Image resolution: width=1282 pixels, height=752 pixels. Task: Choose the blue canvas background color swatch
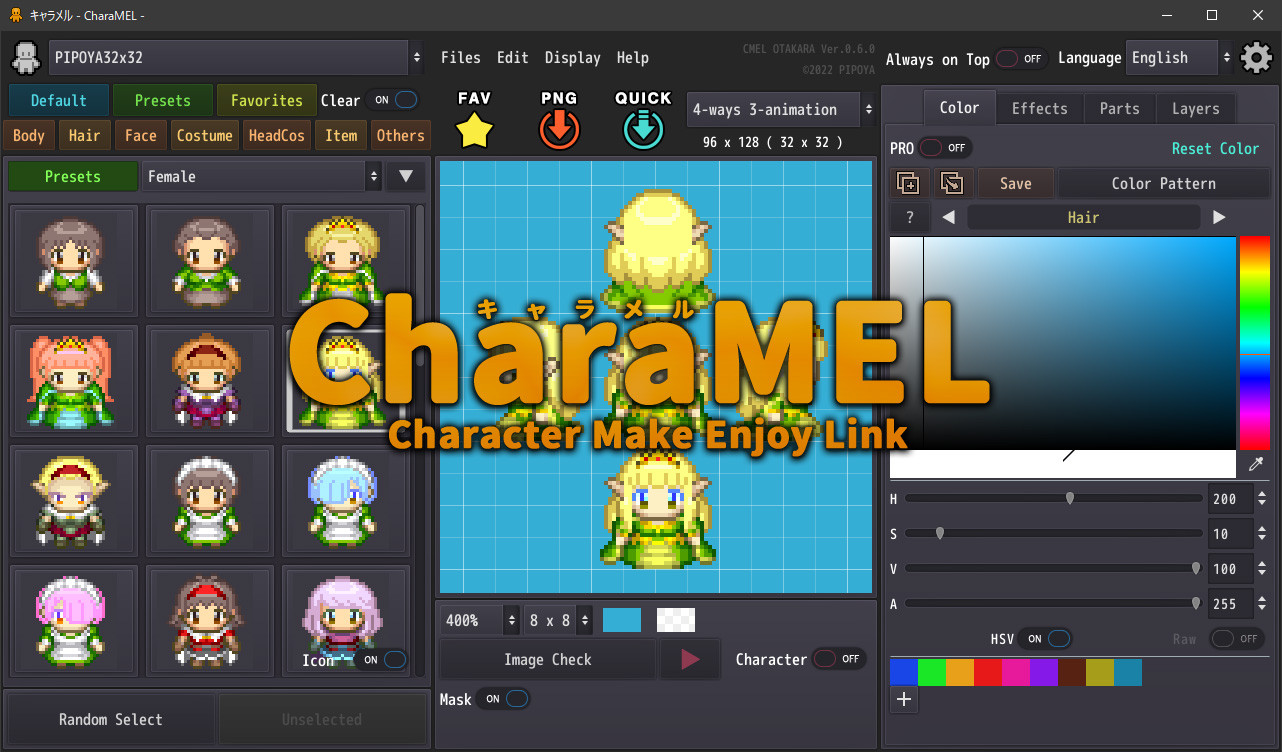(622, 620)
